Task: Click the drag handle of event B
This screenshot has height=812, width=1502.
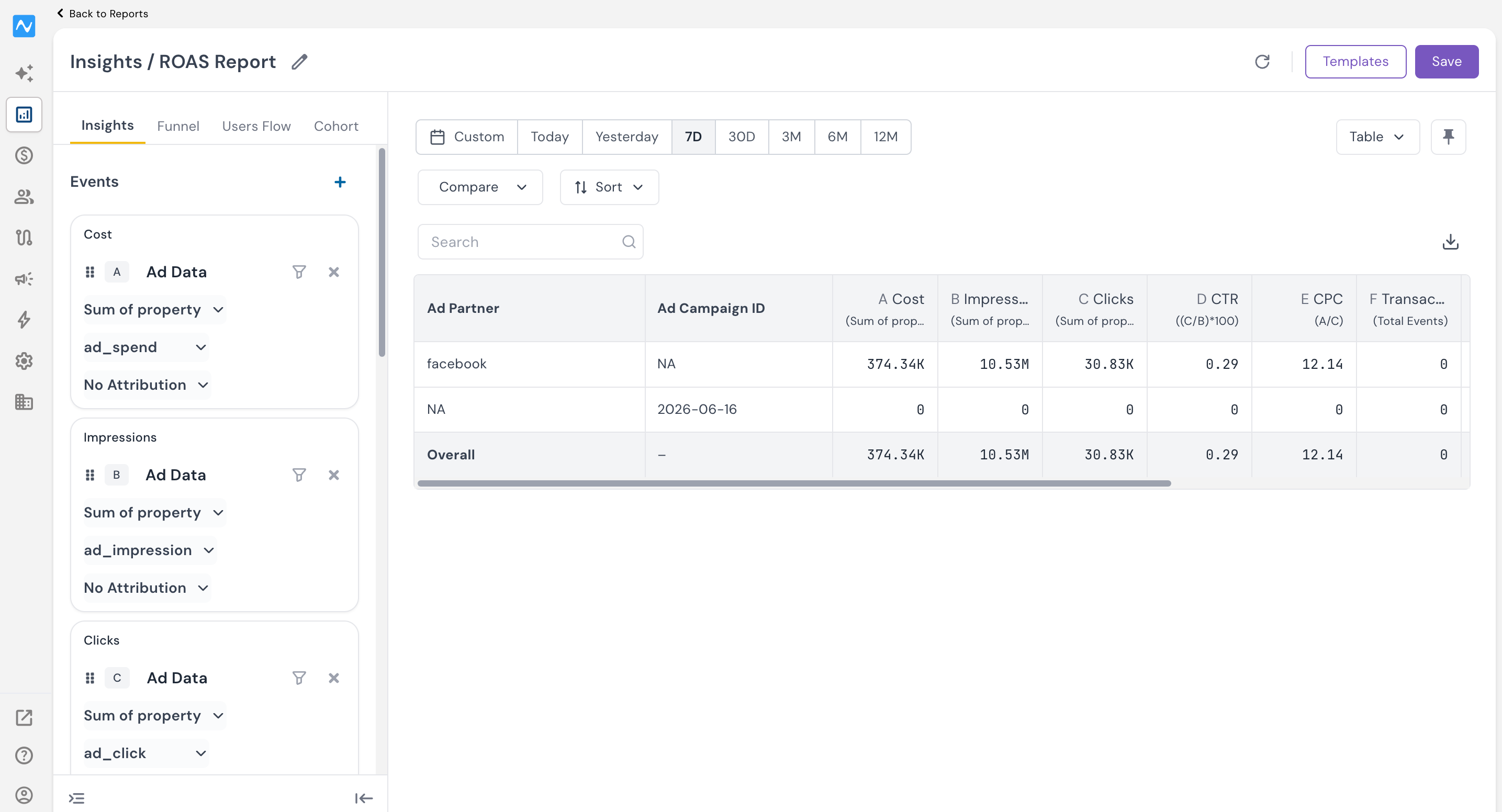Action: click(x=90, y=475)
